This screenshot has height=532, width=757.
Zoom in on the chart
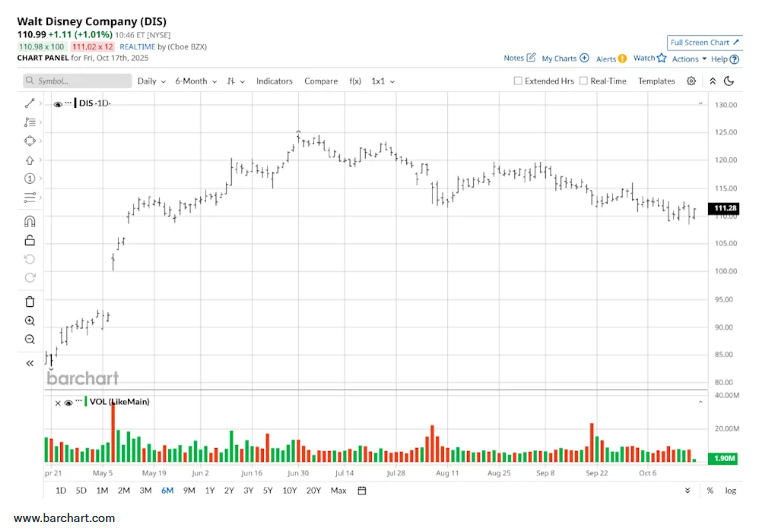point(30,321)
